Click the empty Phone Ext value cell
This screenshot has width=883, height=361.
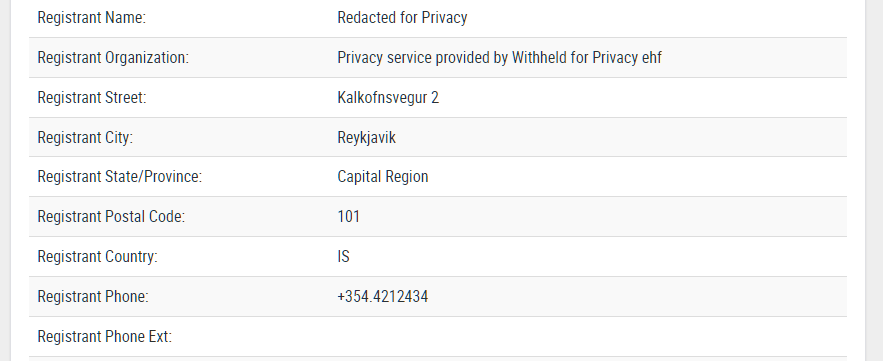pos(588,336)
